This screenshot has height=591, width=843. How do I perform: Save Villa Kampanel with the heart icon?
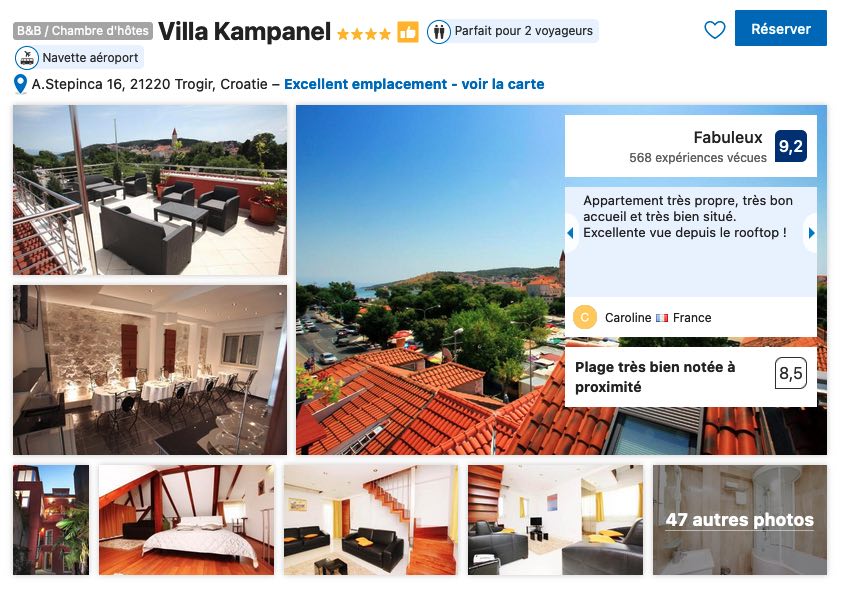(x=715, y=30)
